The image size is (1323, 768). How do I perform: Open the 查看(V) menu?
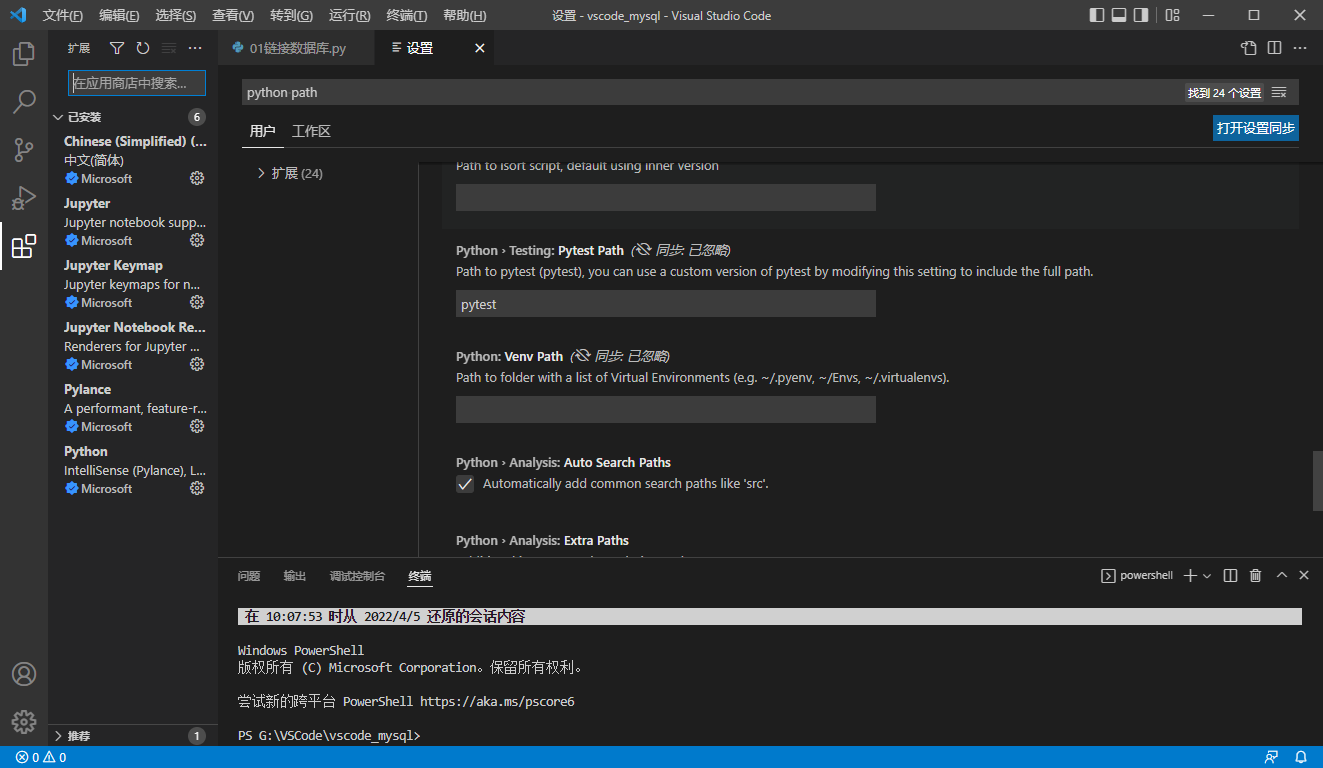(x=233, y=15)
